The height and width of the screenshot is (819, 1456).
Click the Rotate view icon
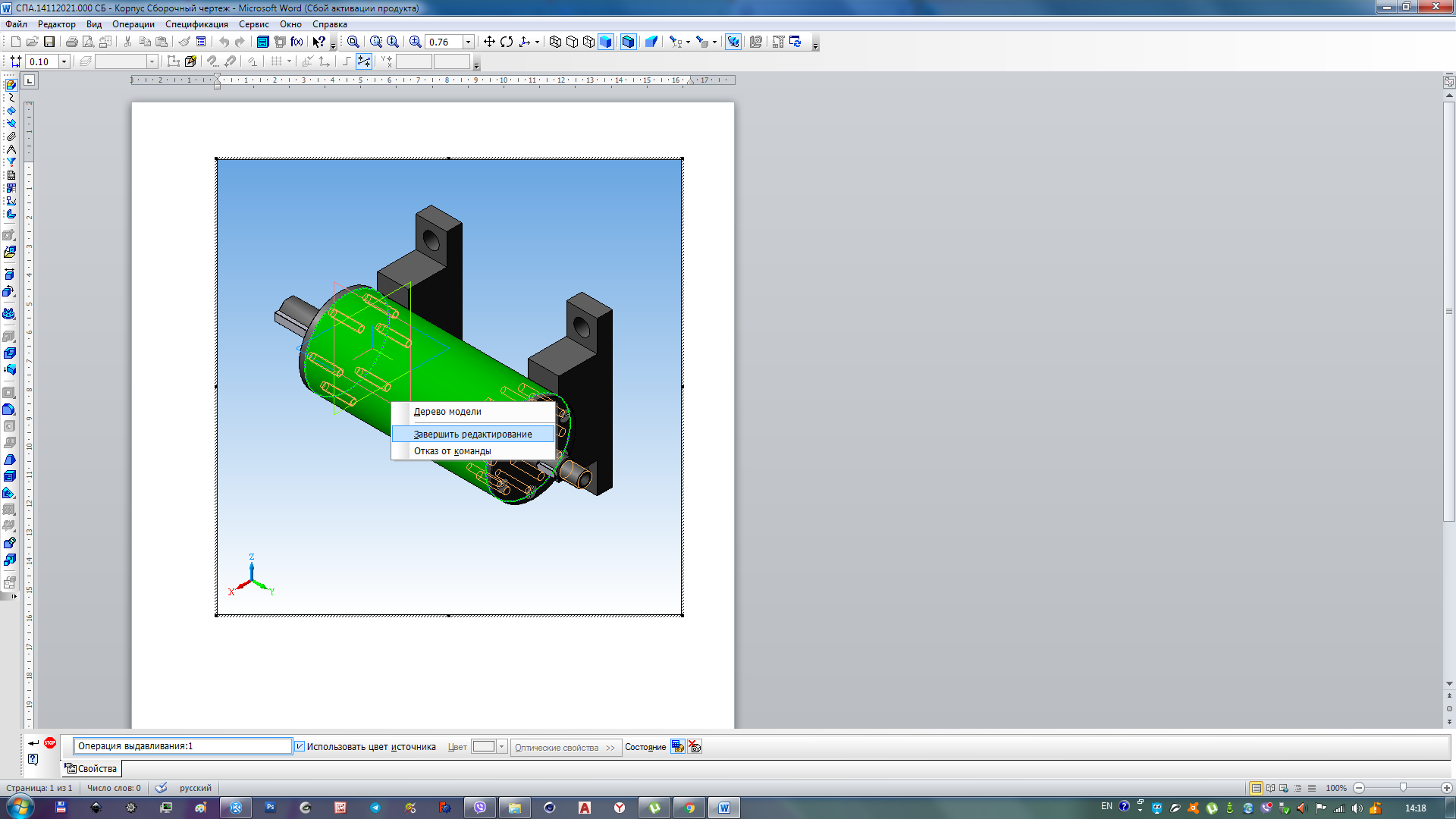pos(507,42)
